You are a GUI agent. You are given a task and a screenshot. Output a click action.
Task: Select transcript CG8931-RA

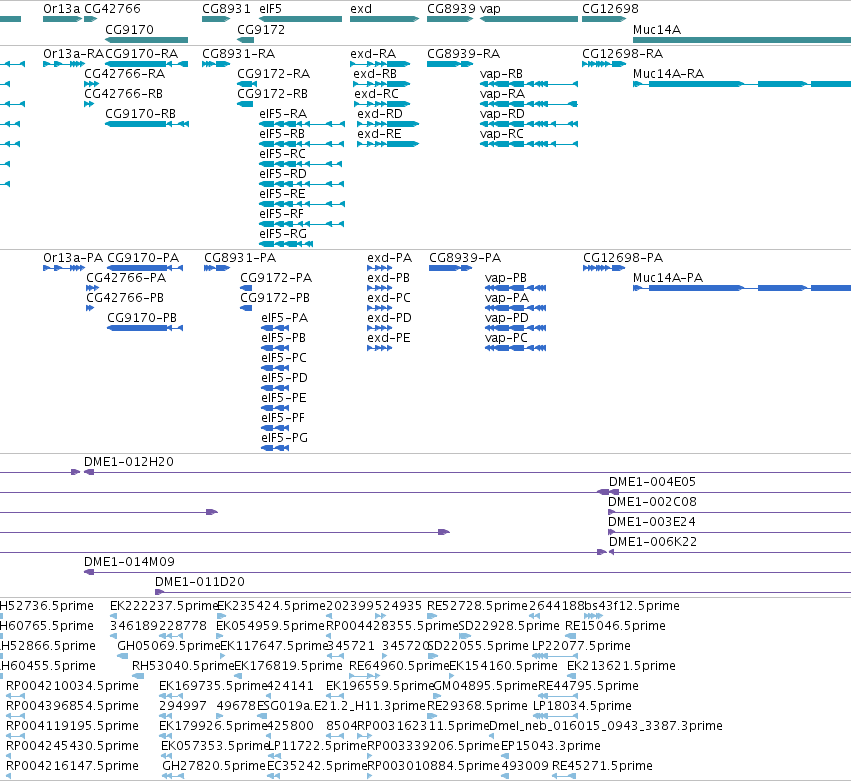pos(216,64)
